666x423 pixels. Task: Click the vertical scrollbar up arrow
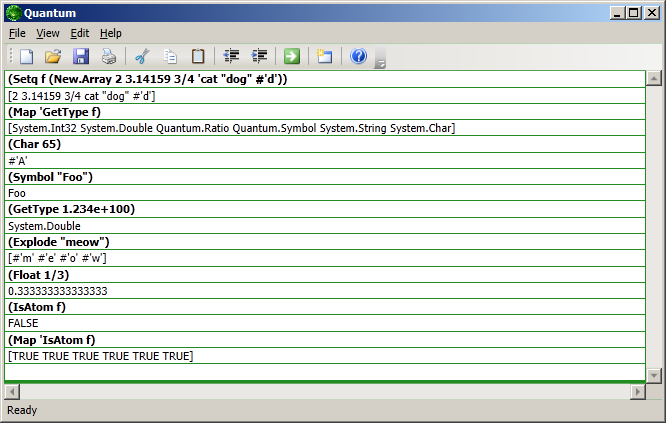click(654, 78)
